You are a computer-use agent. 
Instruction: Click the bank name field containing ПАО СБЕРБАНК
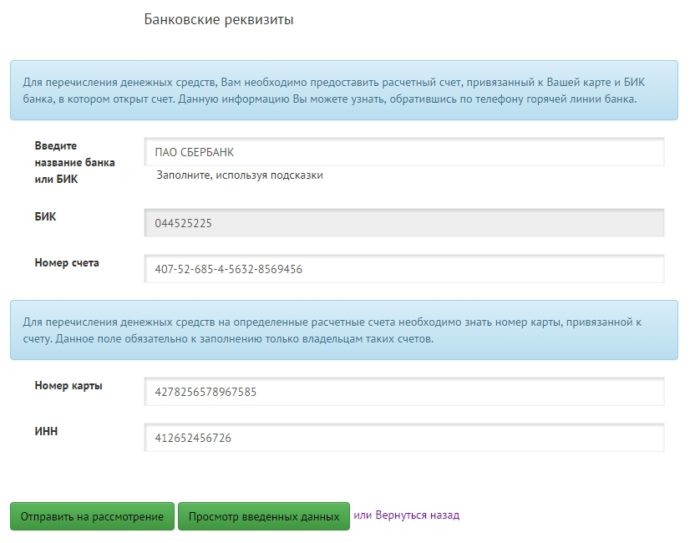pos(403,152)
